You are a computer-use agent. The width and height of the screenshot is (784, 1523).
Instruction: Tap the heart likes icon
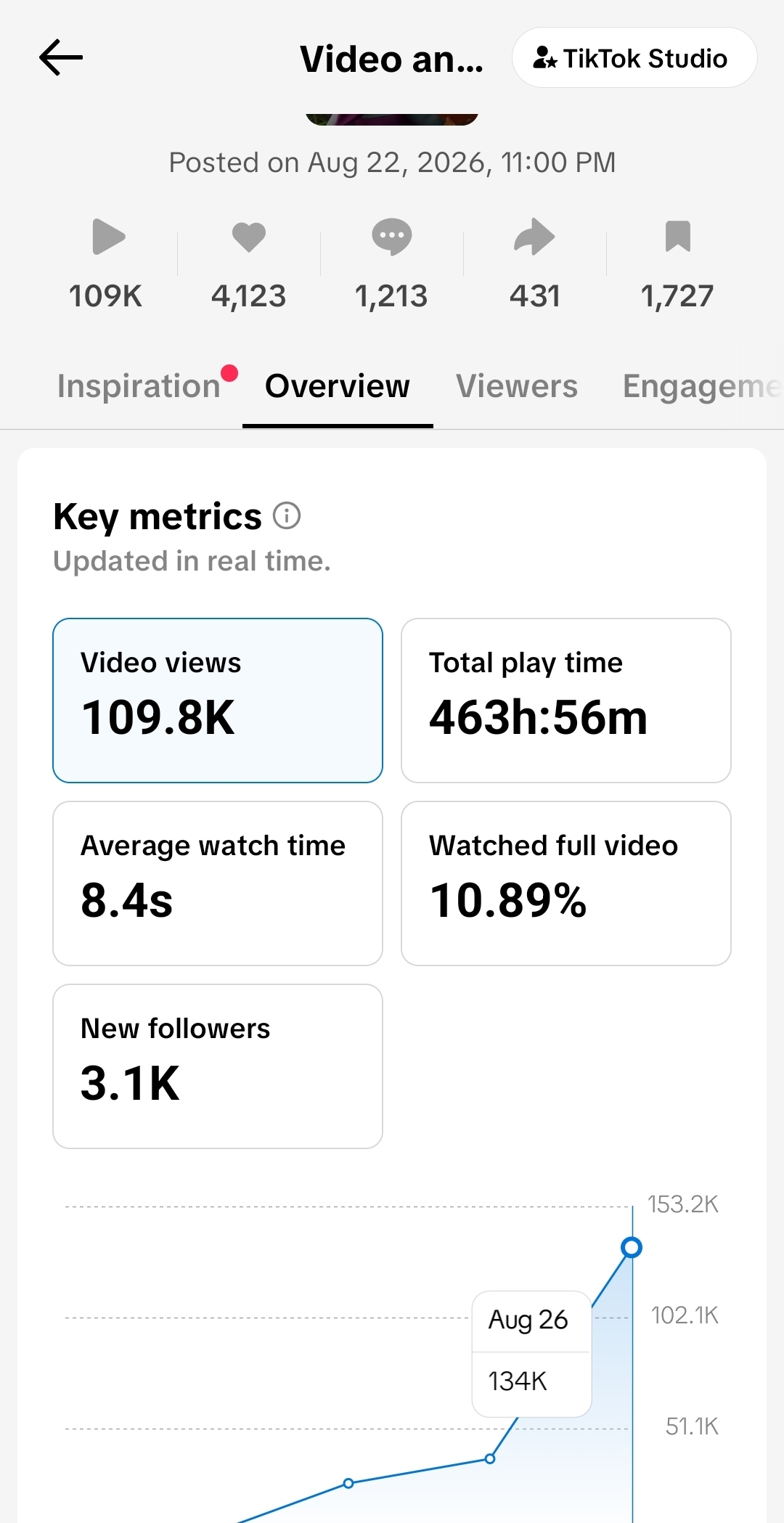pyautogui.click(x=249, y=237)
